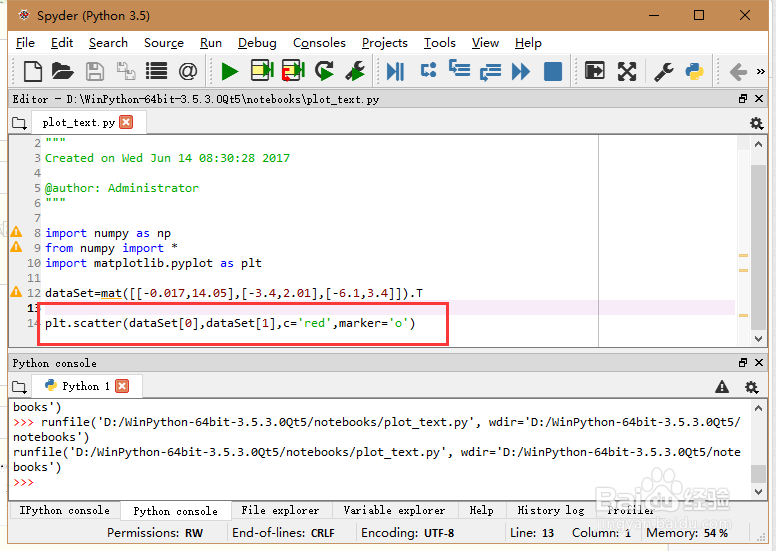The height and width of the screenshot is (551, 776).
Task: Open the outline list toolbar icon
Action: point(156,71)
